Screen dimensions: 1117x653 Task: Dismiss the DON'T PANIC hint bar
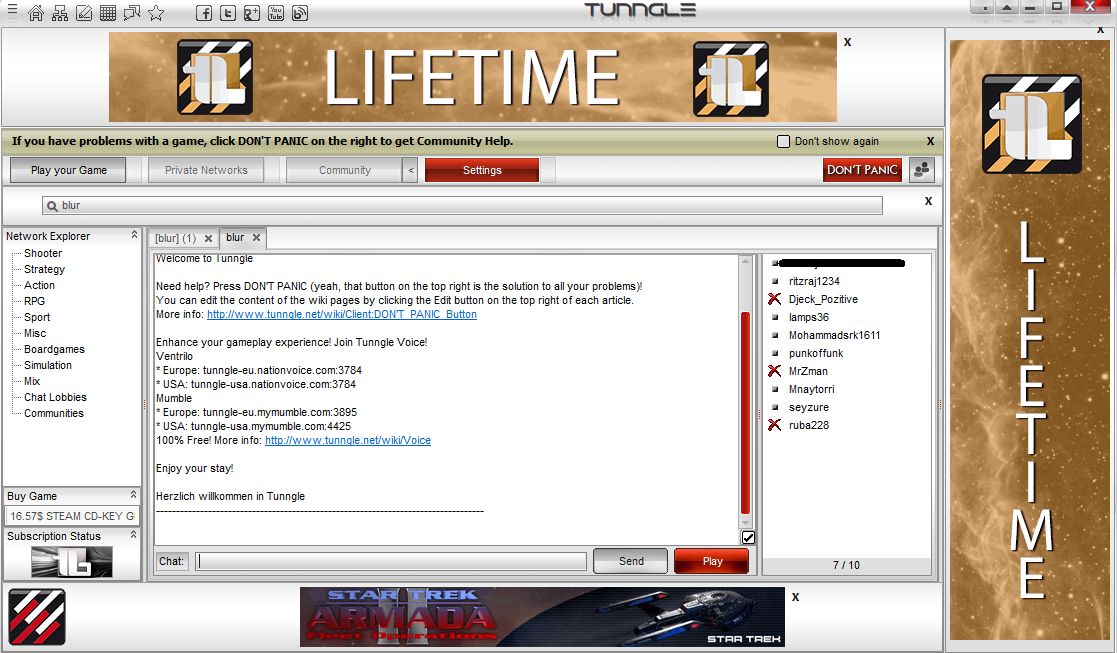(x=930, y=141)
